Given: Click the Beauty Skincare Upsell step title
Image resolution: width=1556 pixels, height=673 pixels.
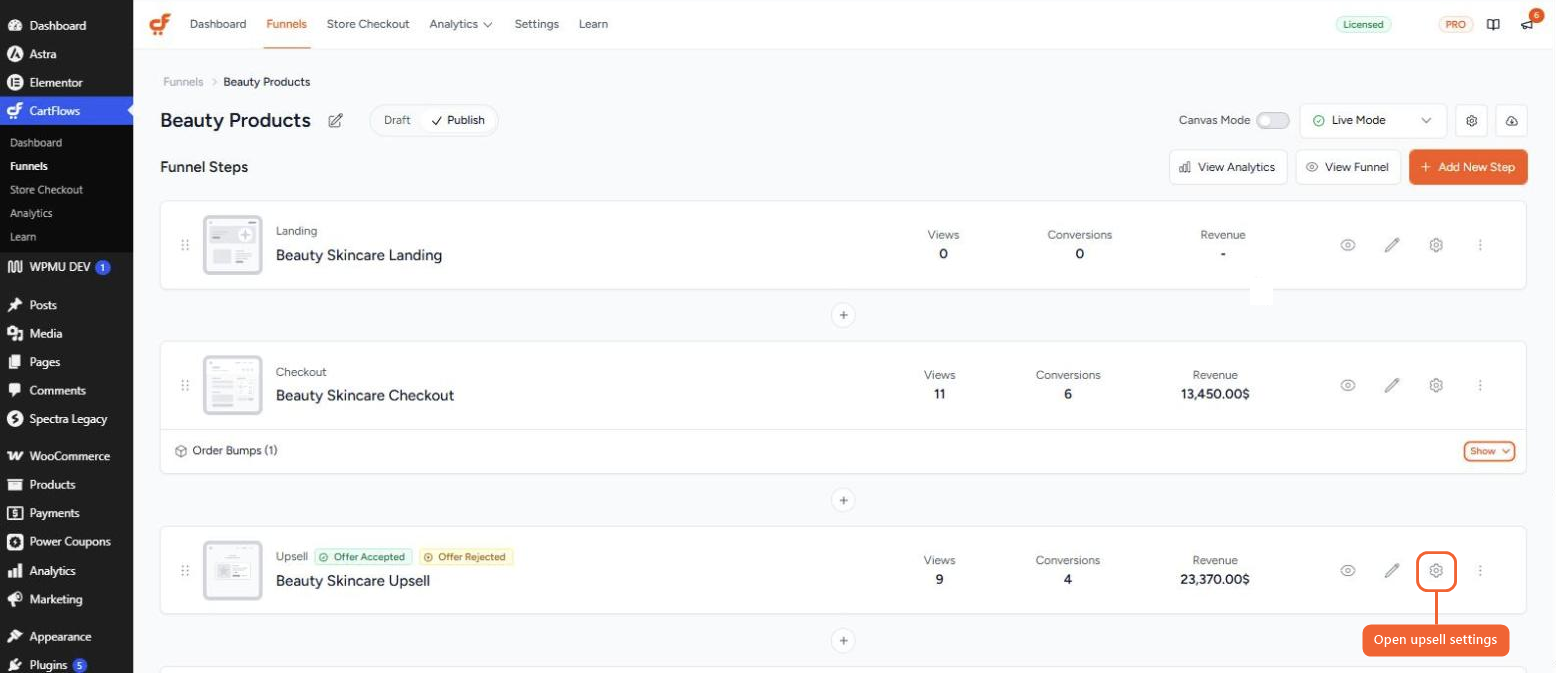Looking at the screenshot, I should pyautogui.click(x=353, y=581).
